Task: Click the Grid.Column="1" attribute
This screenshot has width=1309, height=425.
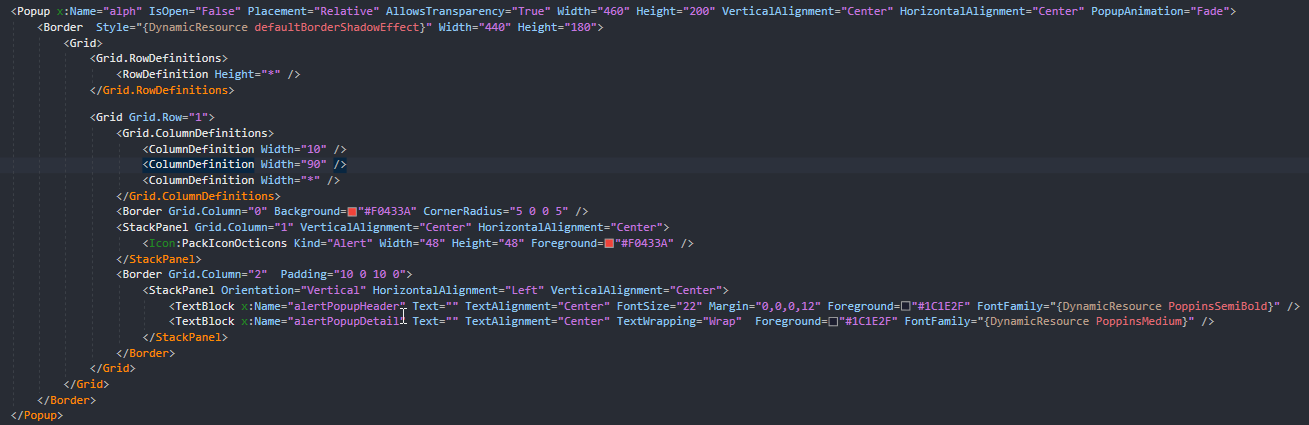Action: pyautogui.click(x=243, y=228)
